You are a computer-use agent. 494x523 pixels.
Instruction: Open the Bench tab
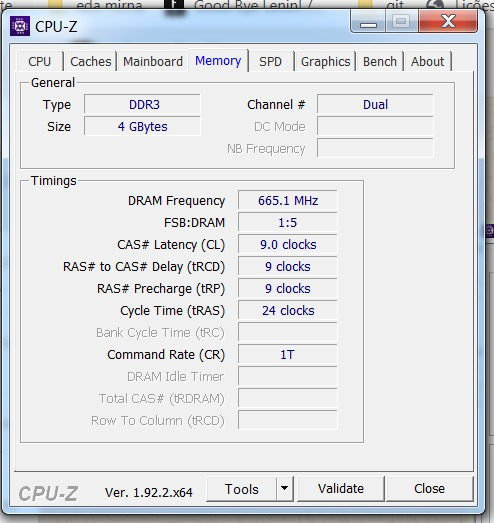click(x=380, y=61)
